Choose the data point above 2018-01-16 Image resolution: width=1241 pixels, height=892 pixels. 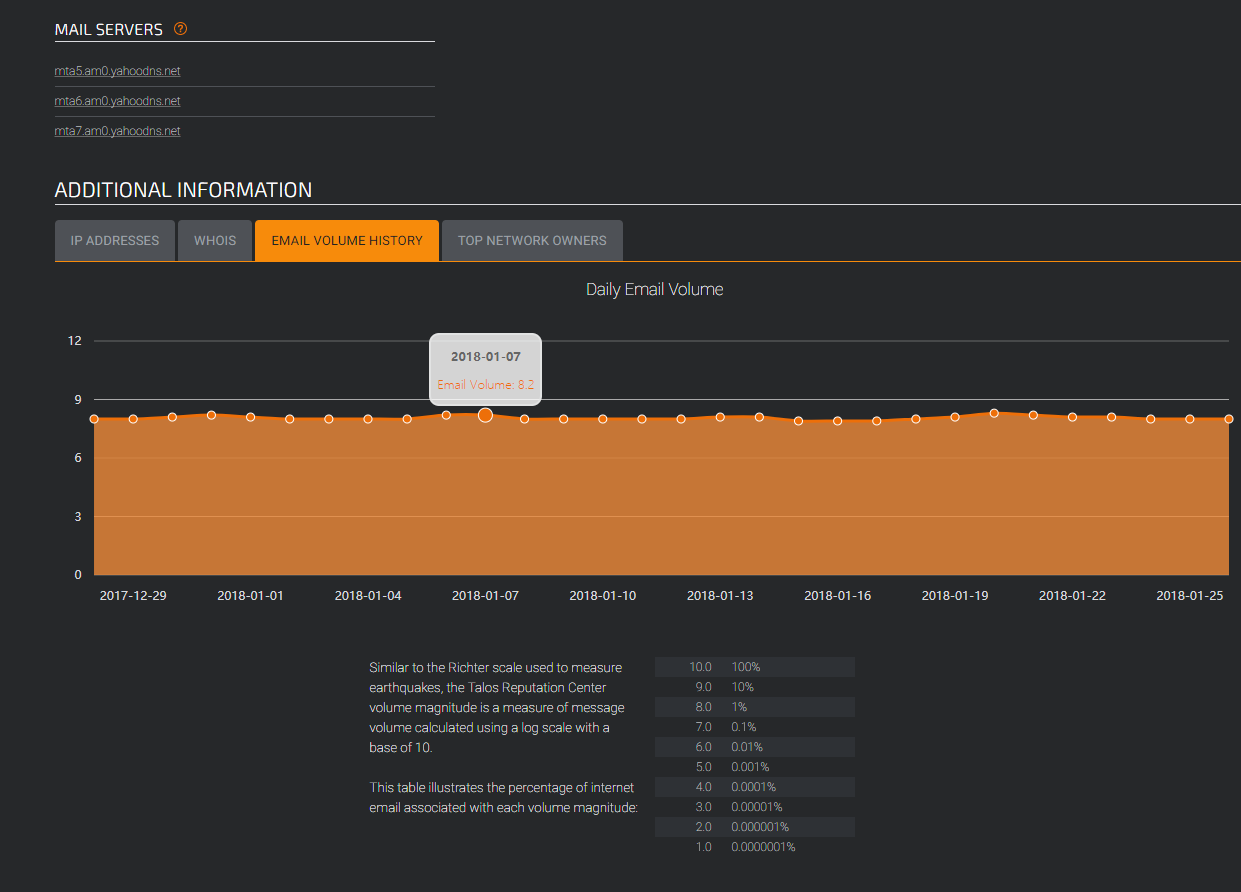(x=838, y=421)
